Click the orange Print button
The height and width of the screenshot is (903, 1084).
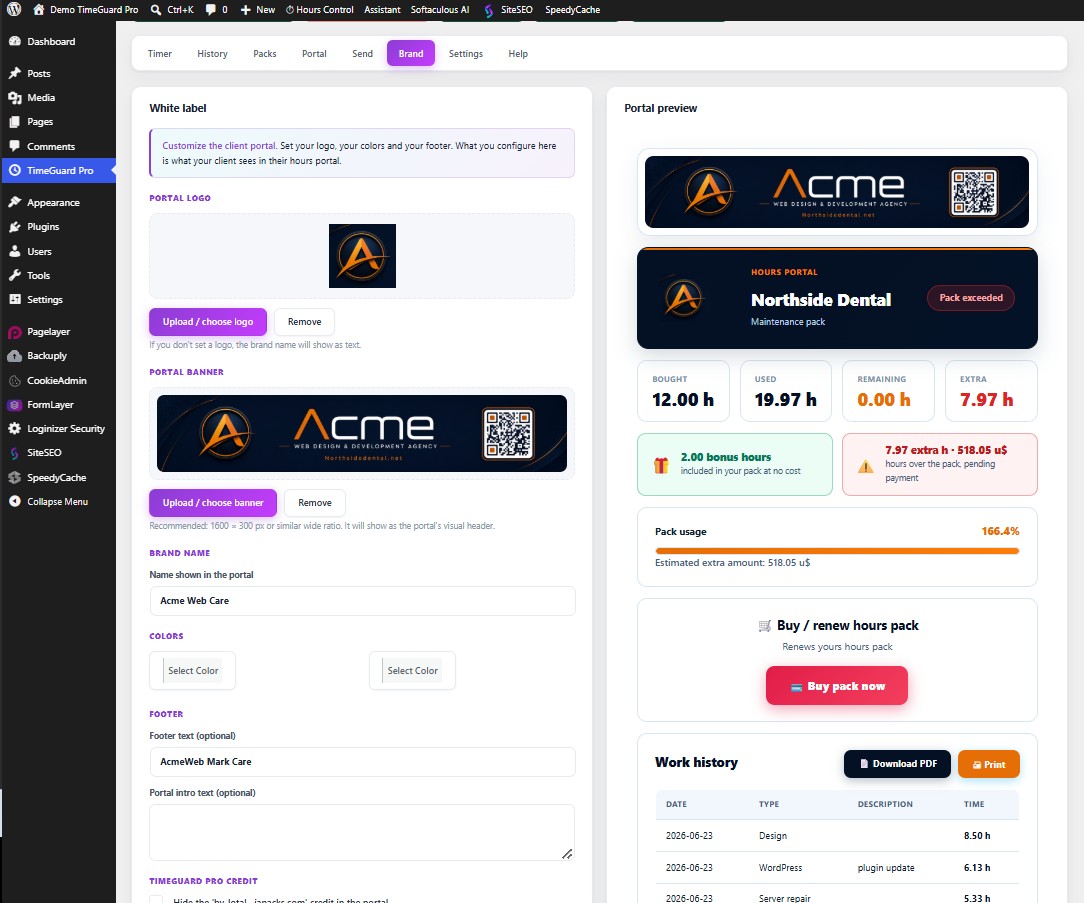(x=989, y=764)
